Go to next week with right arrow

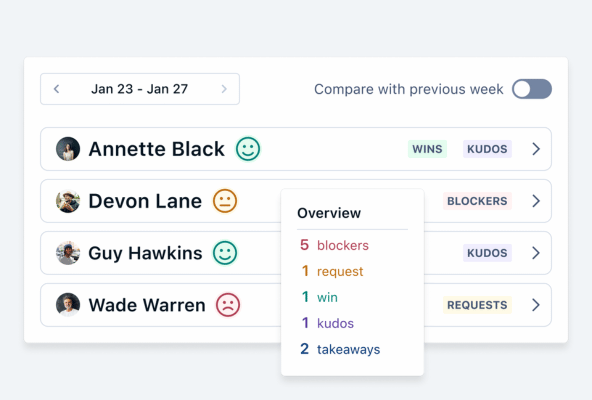coord(224,89)
